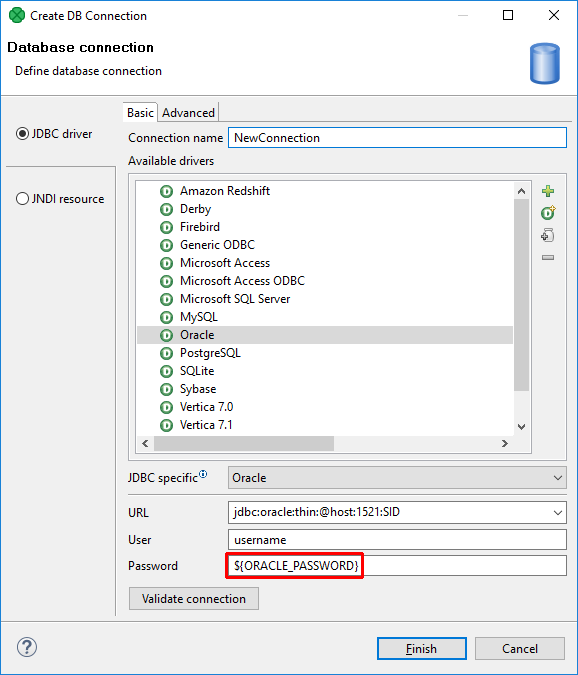Screen dimensions: 578x675
Task: Select MySQL in drivers list
Action: pos(199,317)
